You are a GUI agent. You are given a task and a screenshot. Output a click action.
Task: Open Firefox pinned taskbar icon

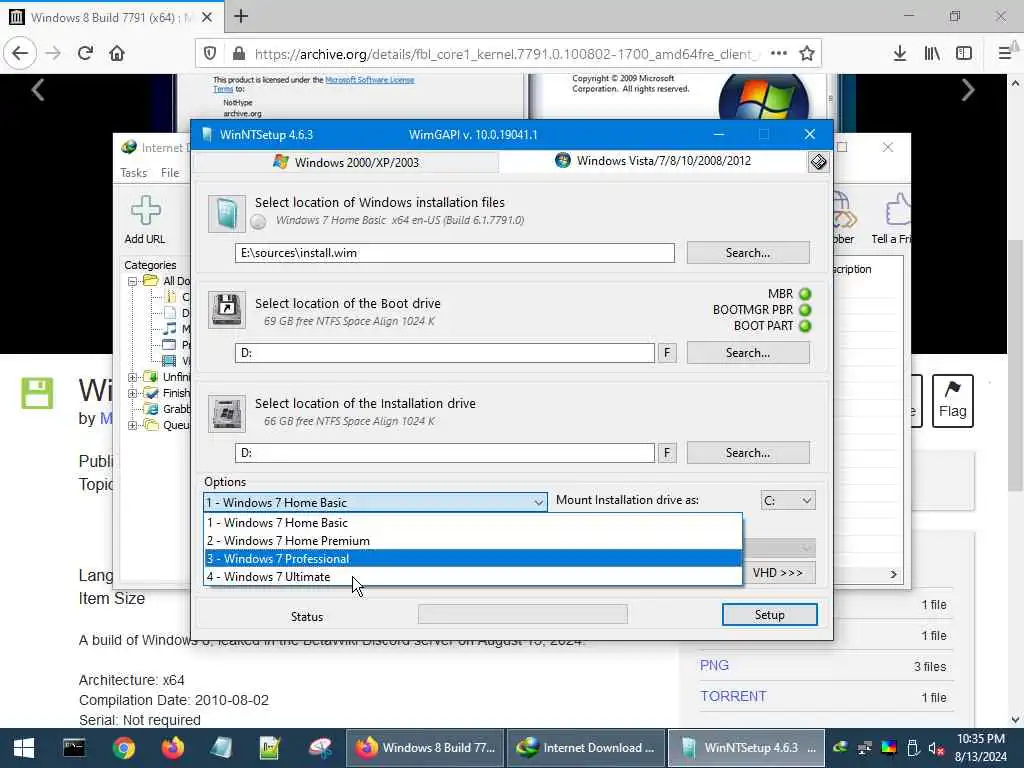[x=172, y=748]
